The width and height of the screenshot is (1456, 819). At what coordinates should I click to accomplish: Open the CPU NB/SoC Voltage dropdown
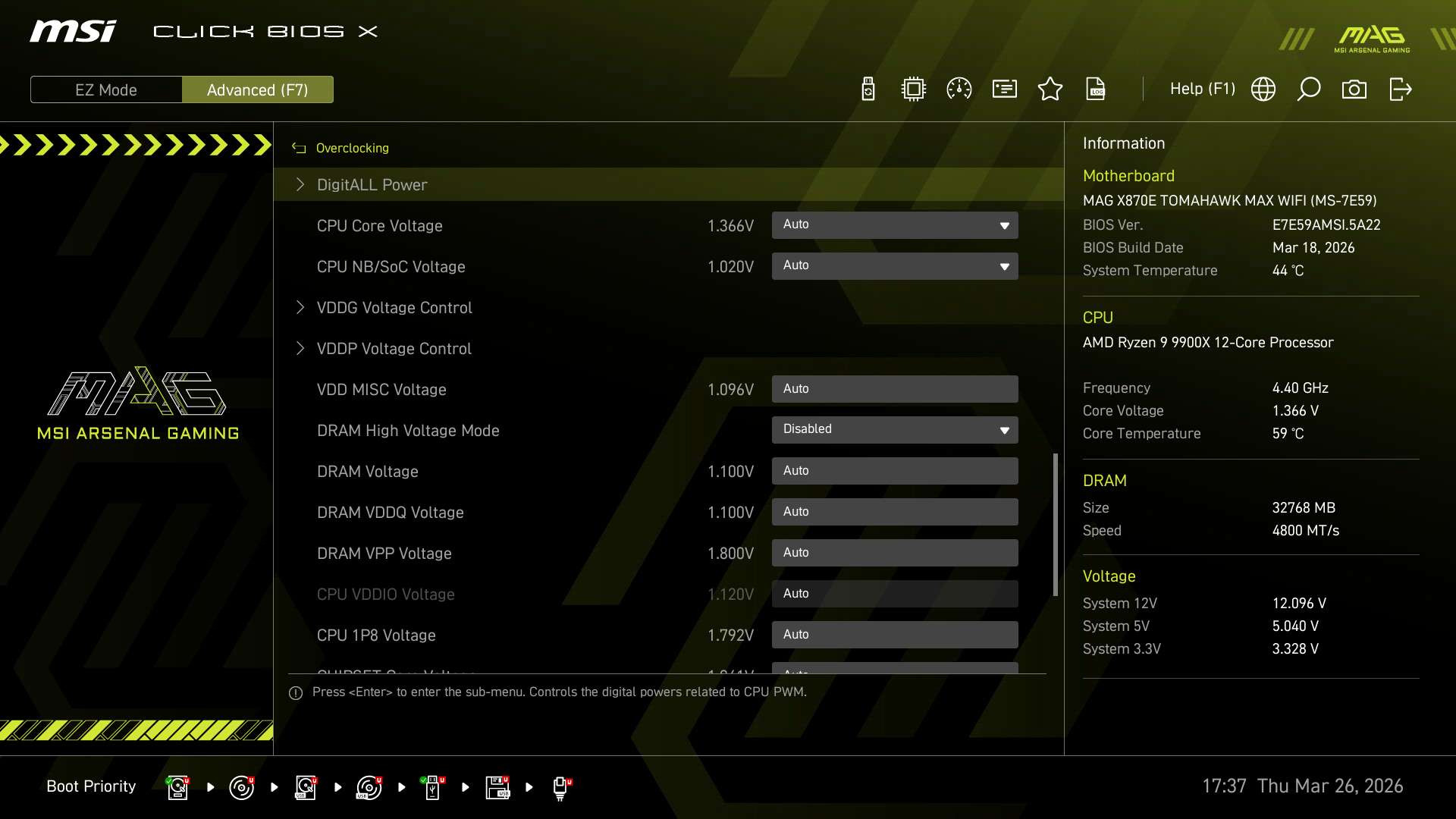[x=895, y=265]
